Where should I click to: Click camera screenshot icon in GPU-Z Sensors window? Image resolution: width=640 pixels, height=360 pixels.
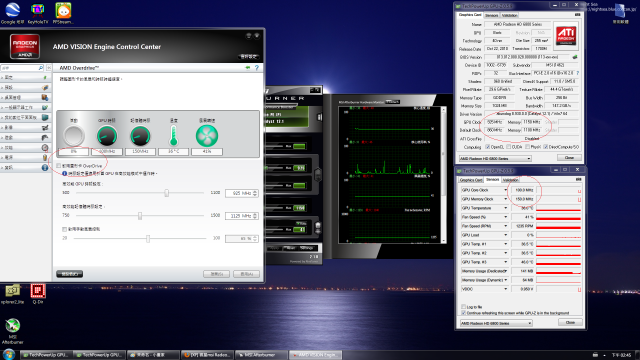coord(578,180)
